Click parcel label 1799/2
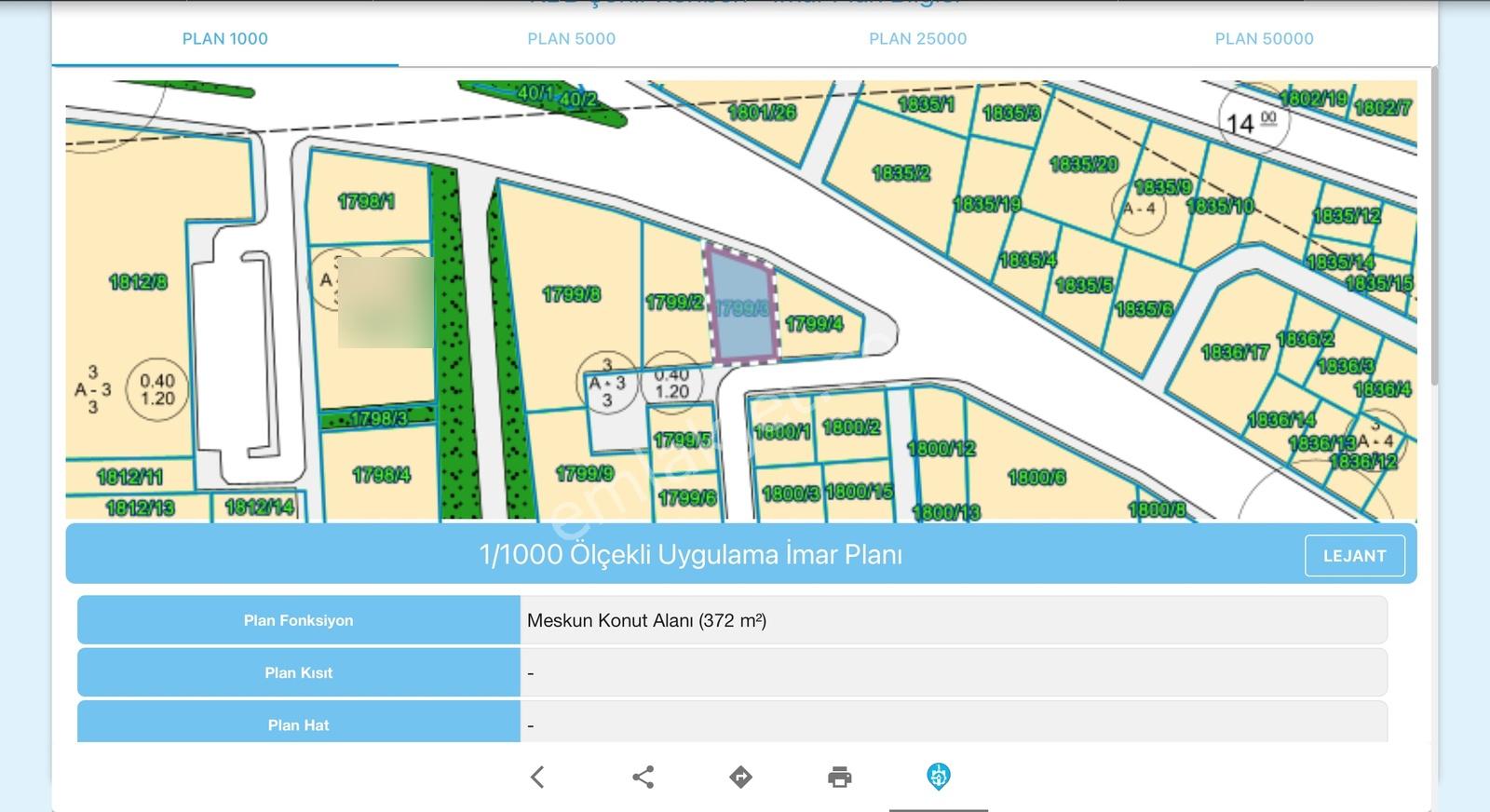This screenshot has width=1490, height=812. (674, 303)
